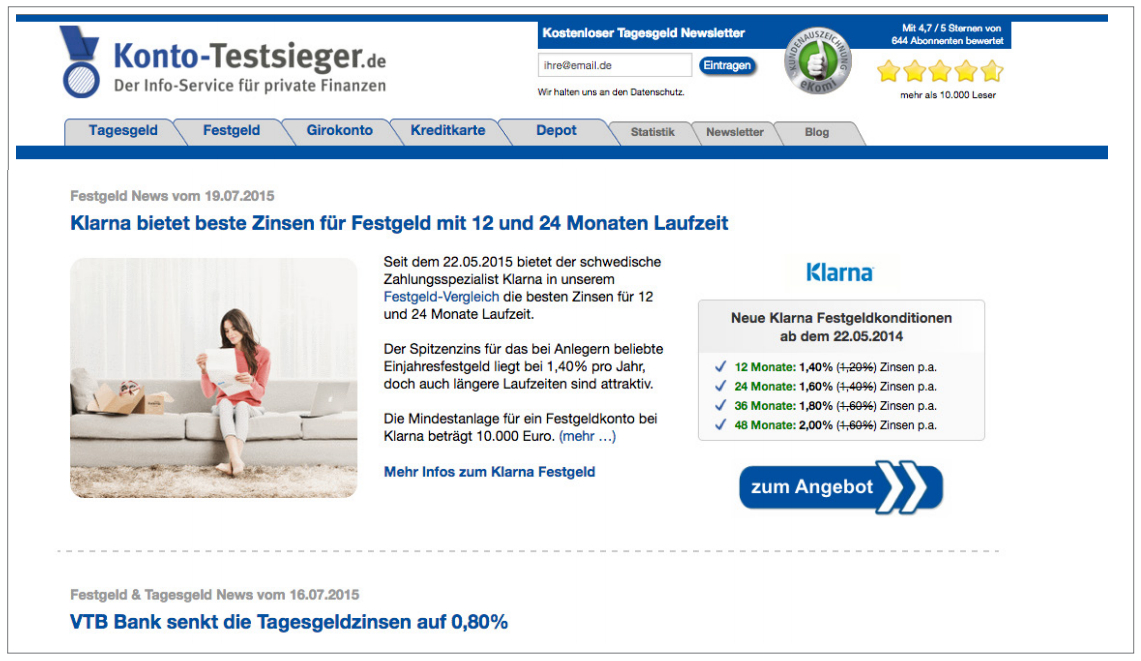Click the checkmark beside 36 Monate
Screen dimensions: 1141x661
[x=720, y=405]
